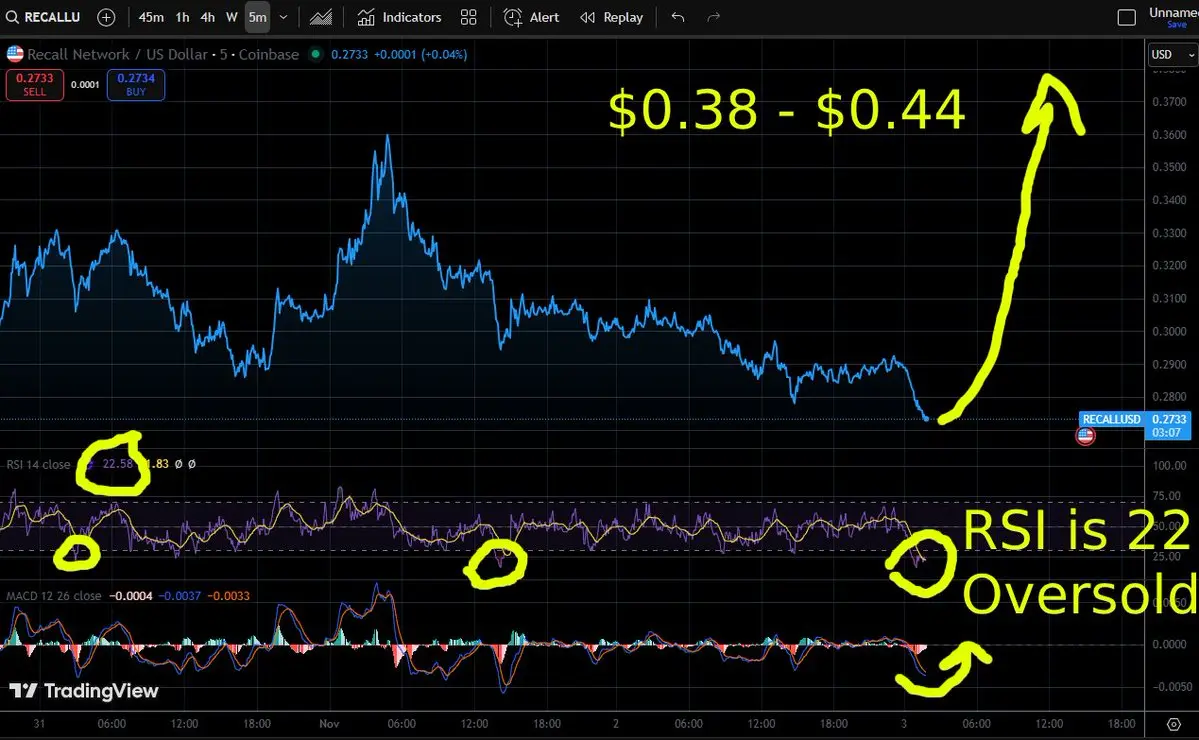The image size is (1199, 740).
Task: Open chart style area icon
Action: point(320,17)
